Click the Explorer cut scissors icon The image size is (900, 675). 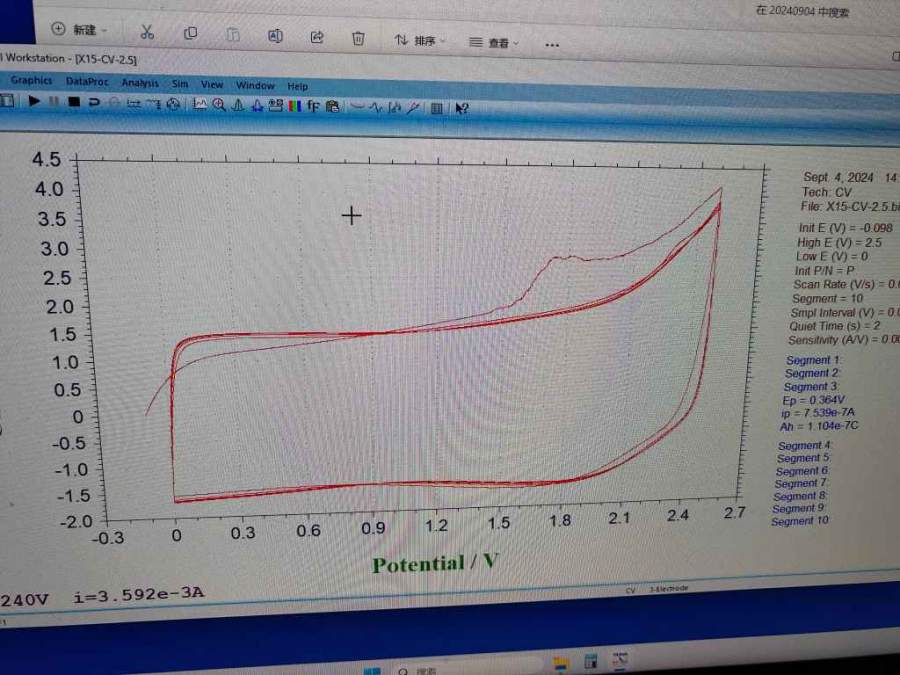coord(147,33)
